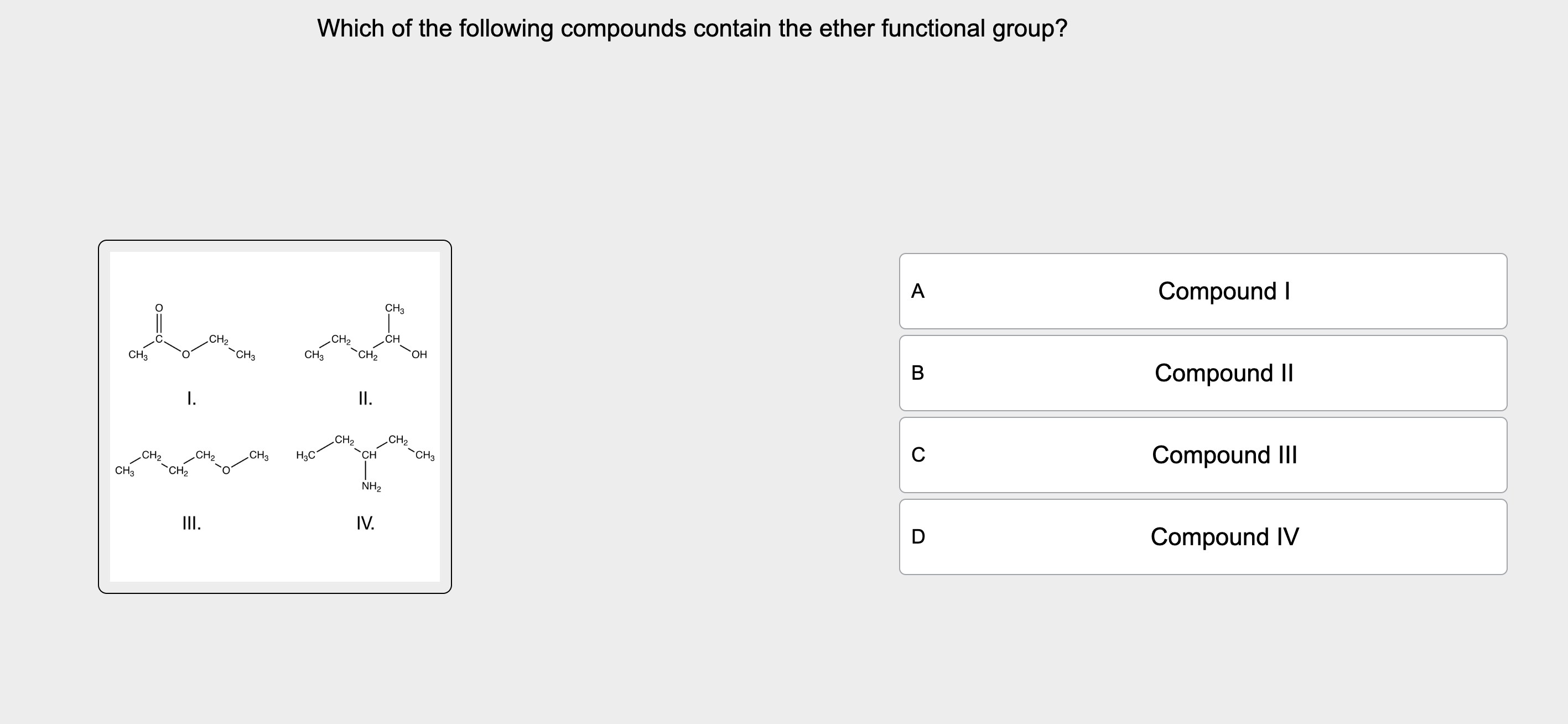The image size is (1568, 724).
Task: Click the structure diagram of Compound IV
Action: click(x=365, y=457)
